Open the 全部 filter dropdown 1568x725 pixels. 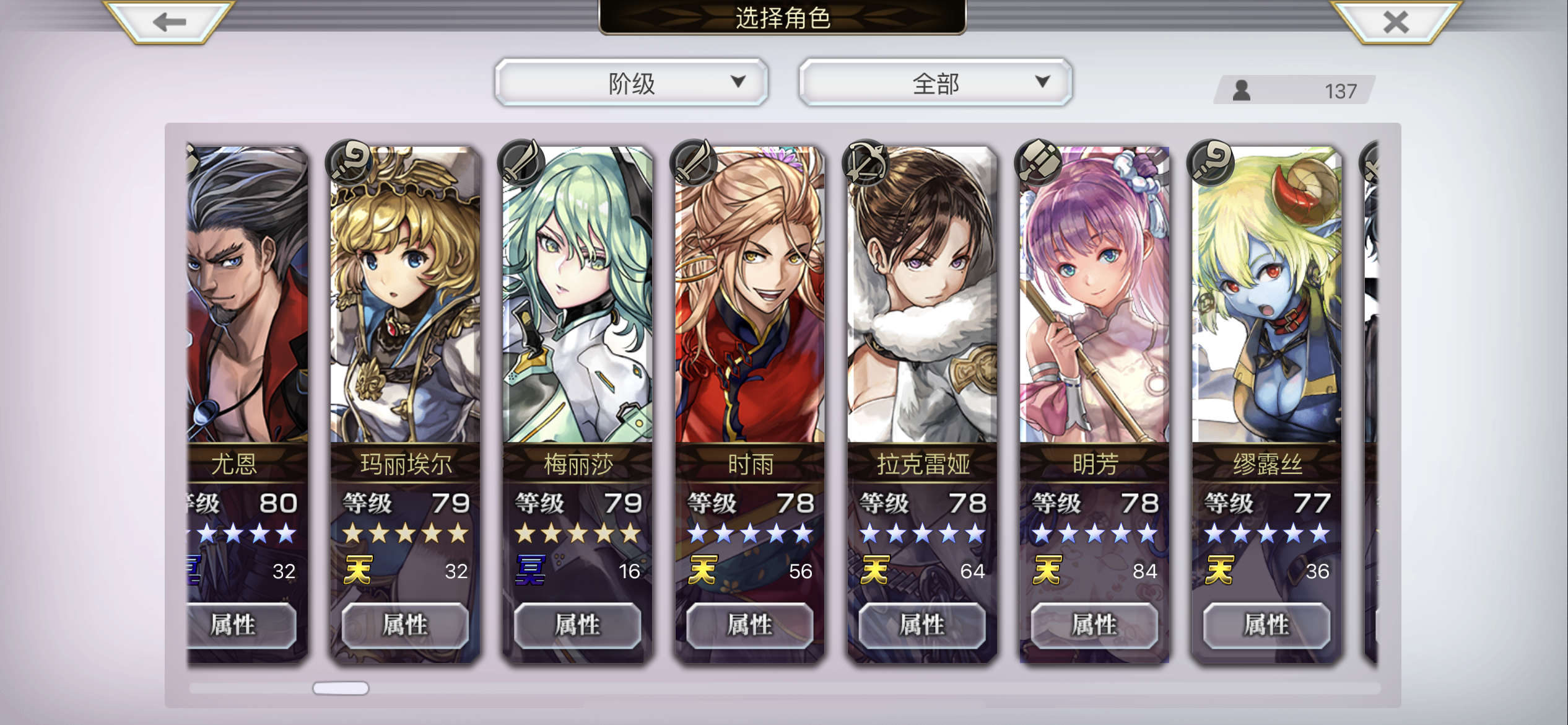coord(936,82)
